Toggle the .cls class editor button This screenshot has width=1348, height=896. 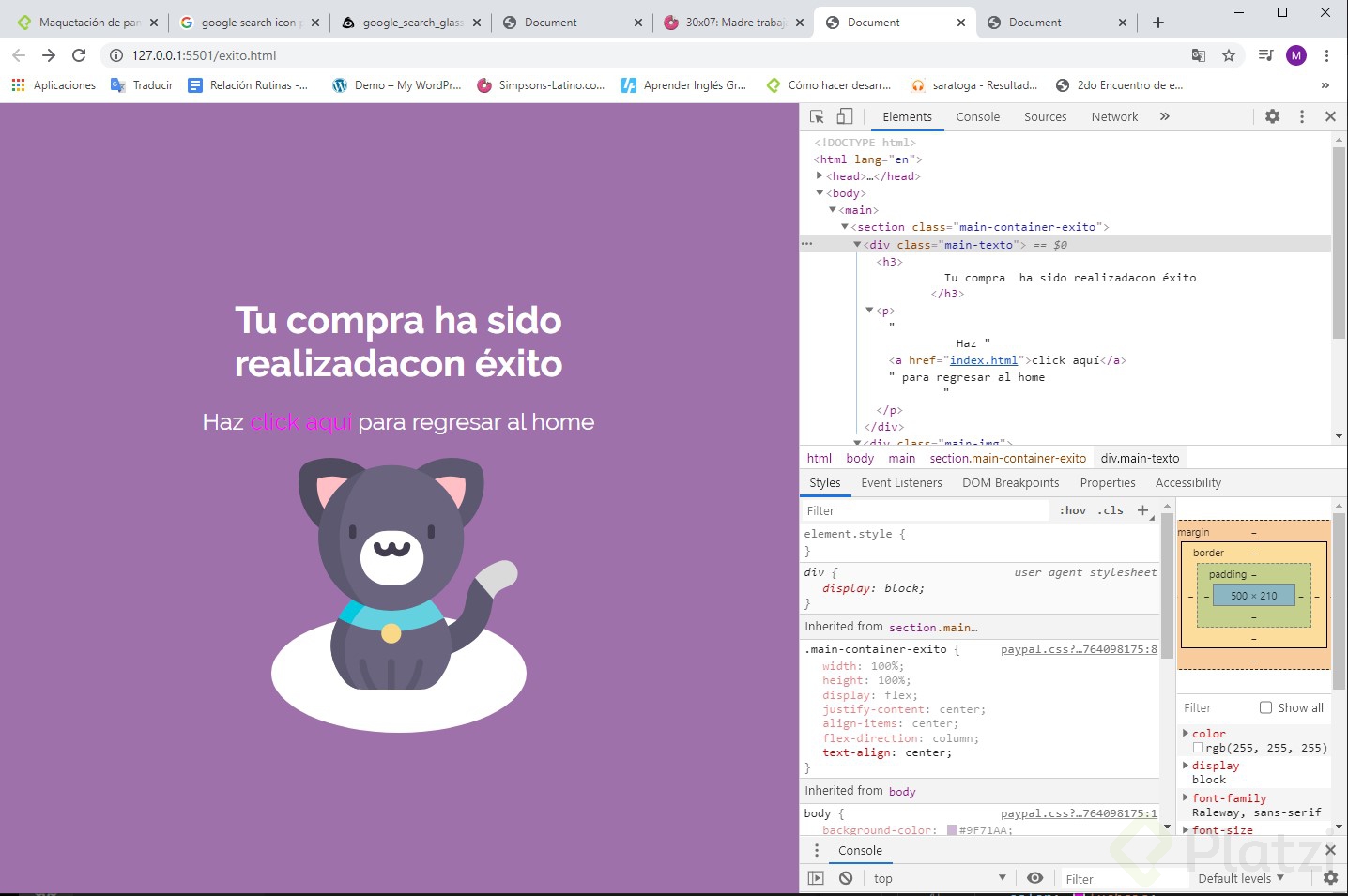point(1111,510)
